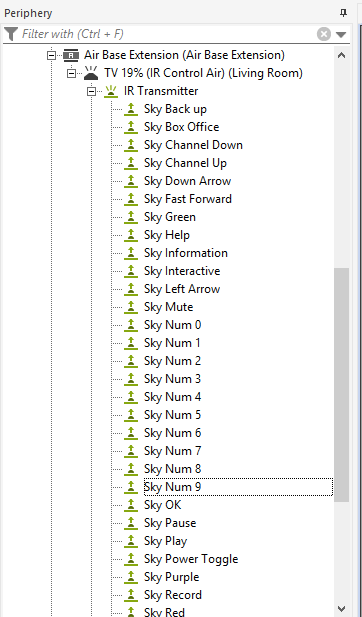Click the icon beside Sky Box Office

[131, 127]
